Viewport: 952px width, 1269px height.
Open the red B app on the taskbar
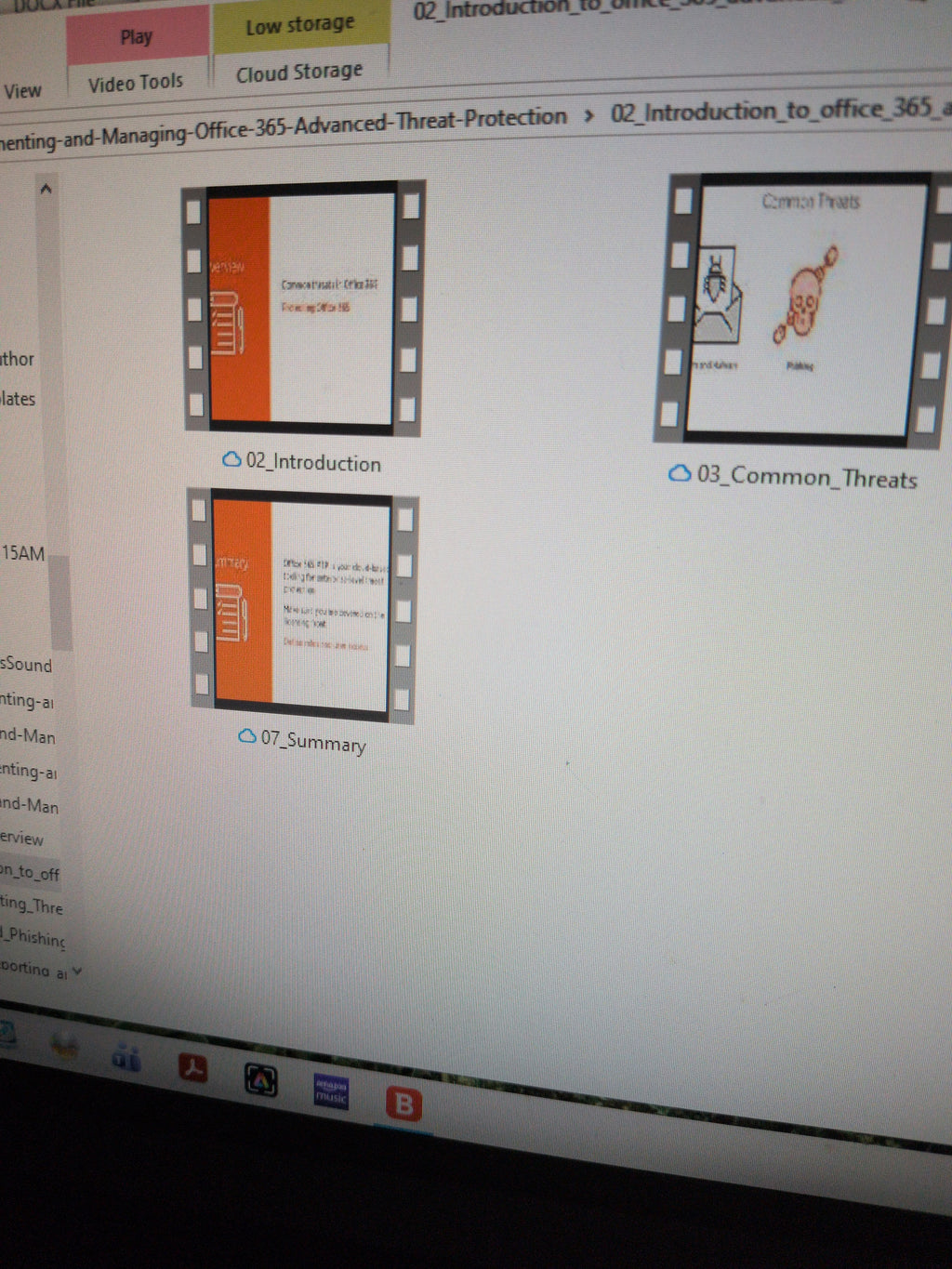click(403, 1104)
